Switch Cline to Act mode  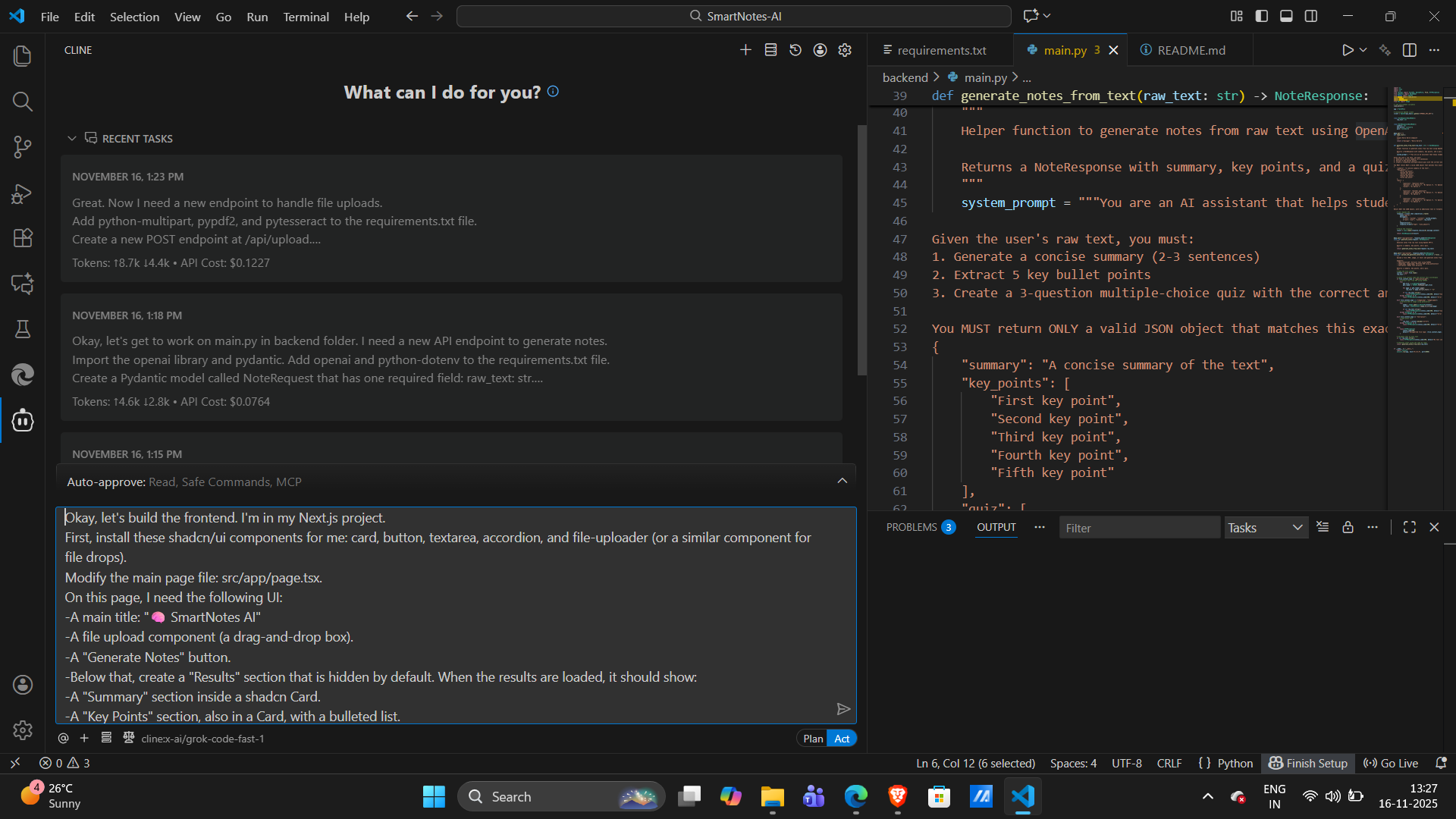842,739
